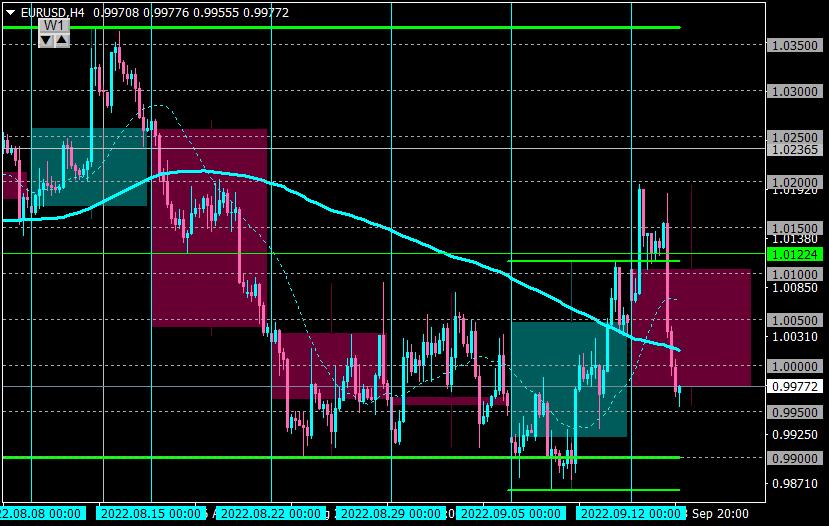Screen dimensions: 829x526
Task: Click the current price label 0.99772
Action: tap(795, 386)
